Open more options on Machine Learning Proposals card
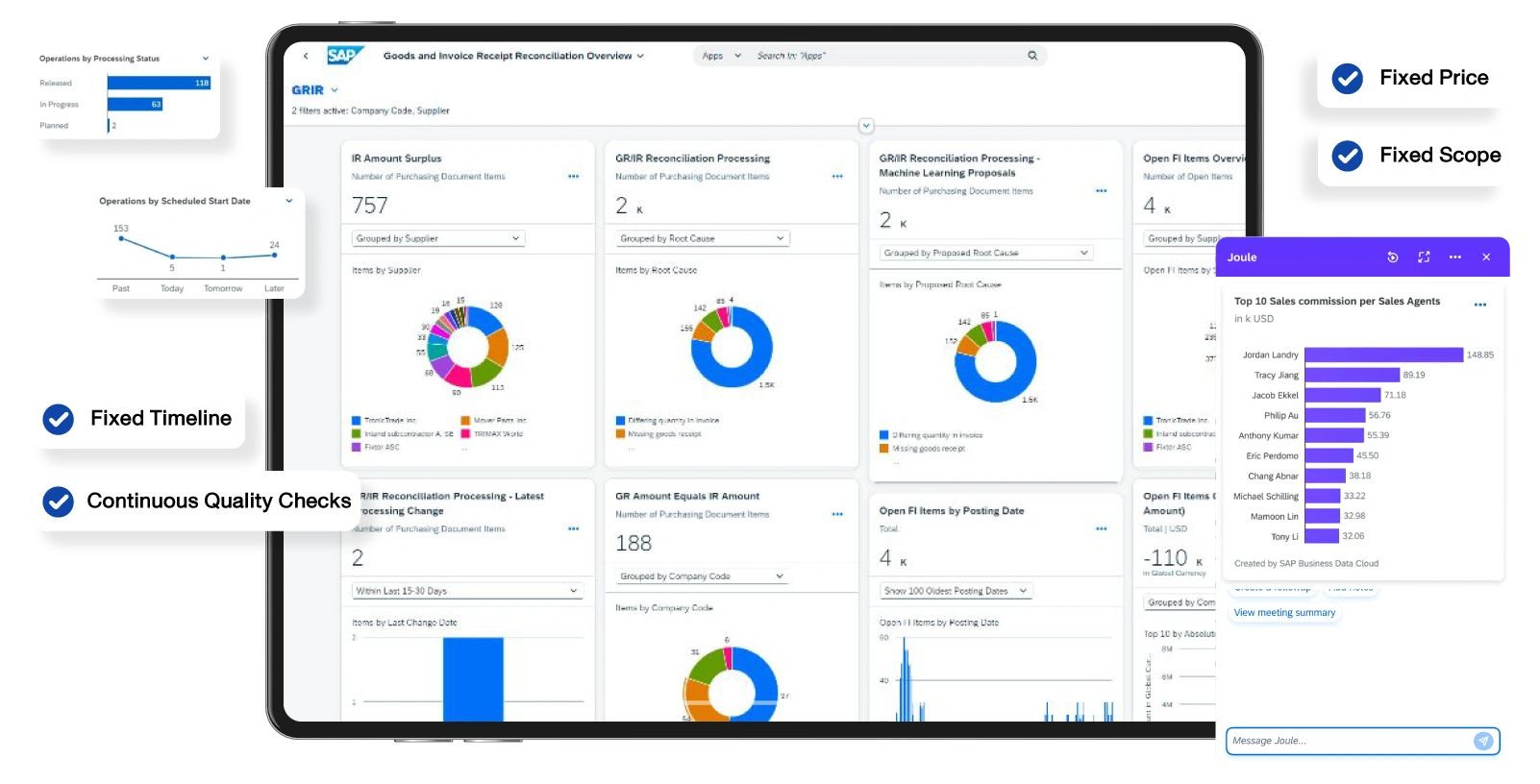 [x=1102, y=191]
